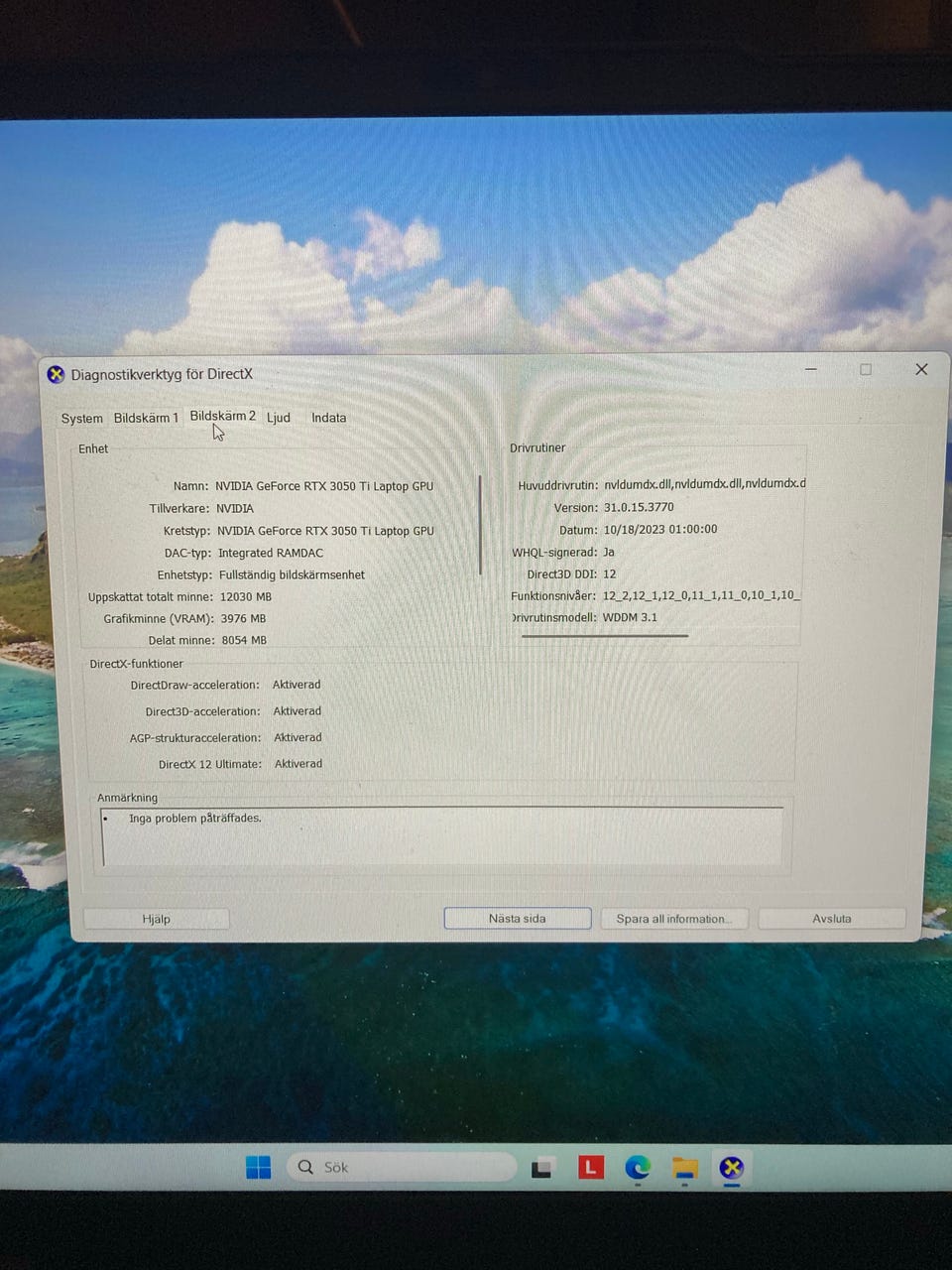952x1270 pixels.
Task: Select the VRAM value 3976 MB
Action: [x=243, y=618]
